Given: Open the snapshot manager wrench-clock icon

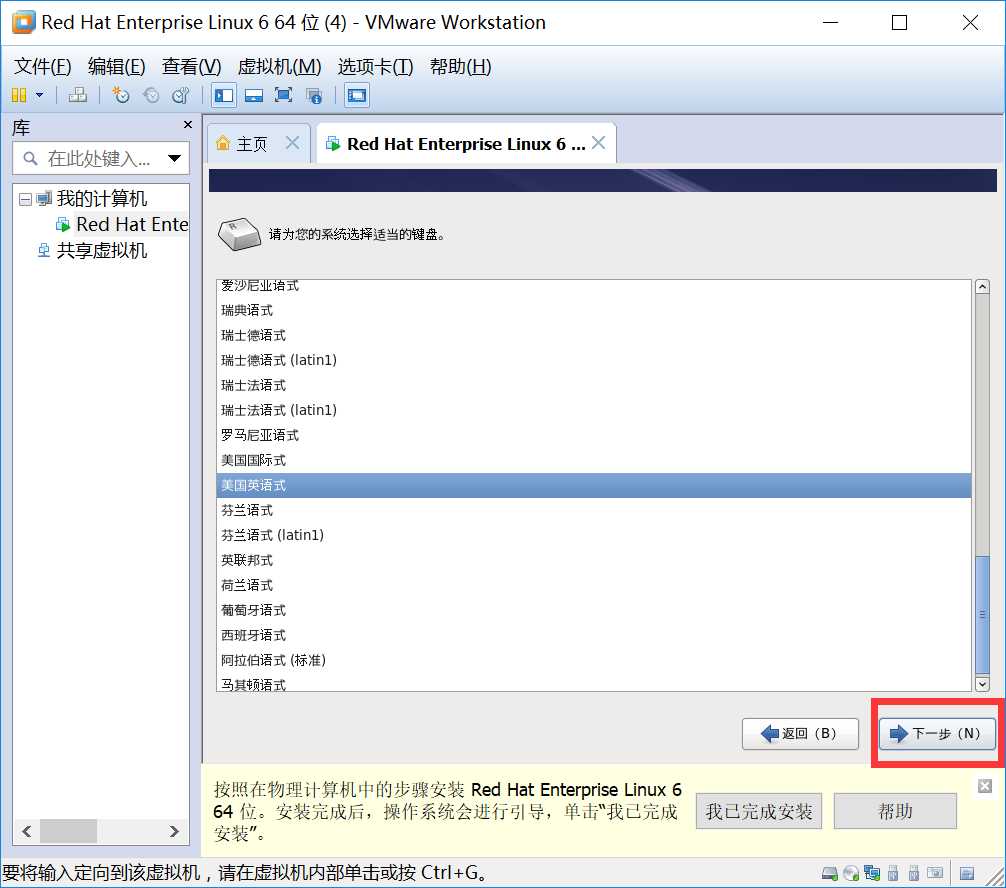Looking at the screenshot, I should tap(181, 96).
